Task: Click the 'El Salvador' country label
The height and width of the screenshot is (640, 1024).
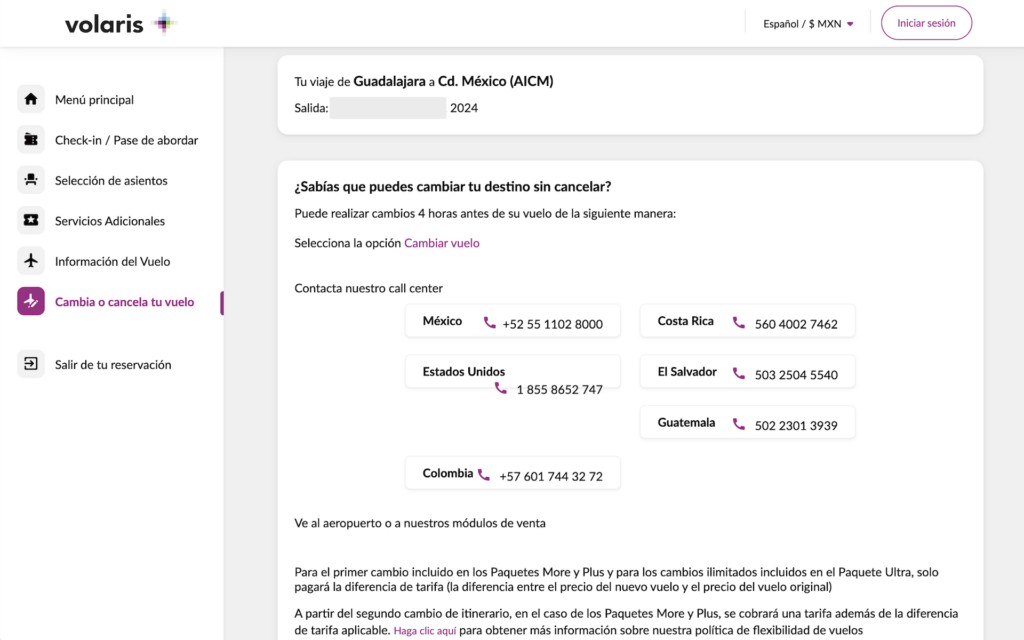Action: click(x=687, y=372)
